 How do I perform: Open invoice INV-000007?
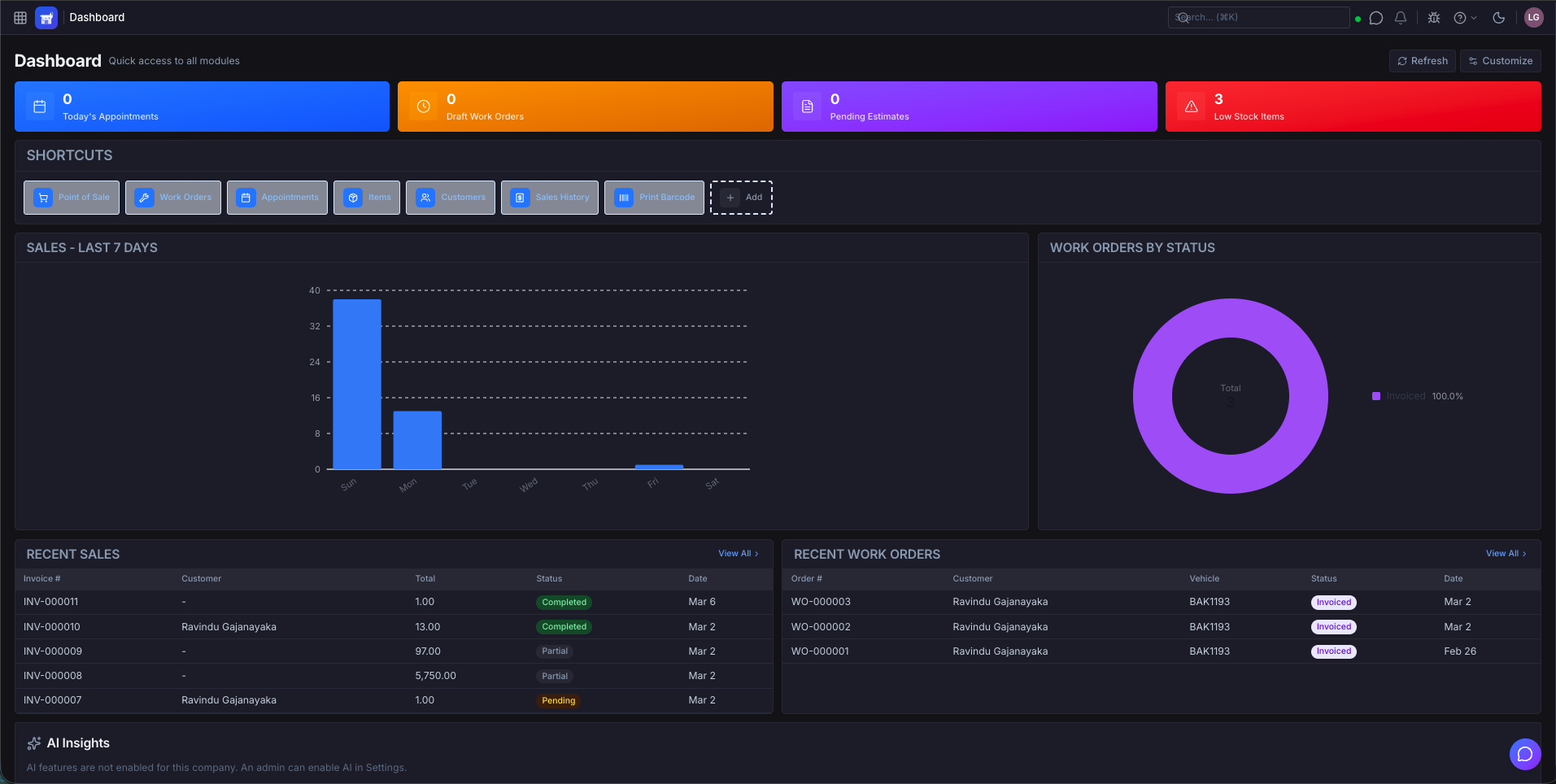tap(53, 700)
